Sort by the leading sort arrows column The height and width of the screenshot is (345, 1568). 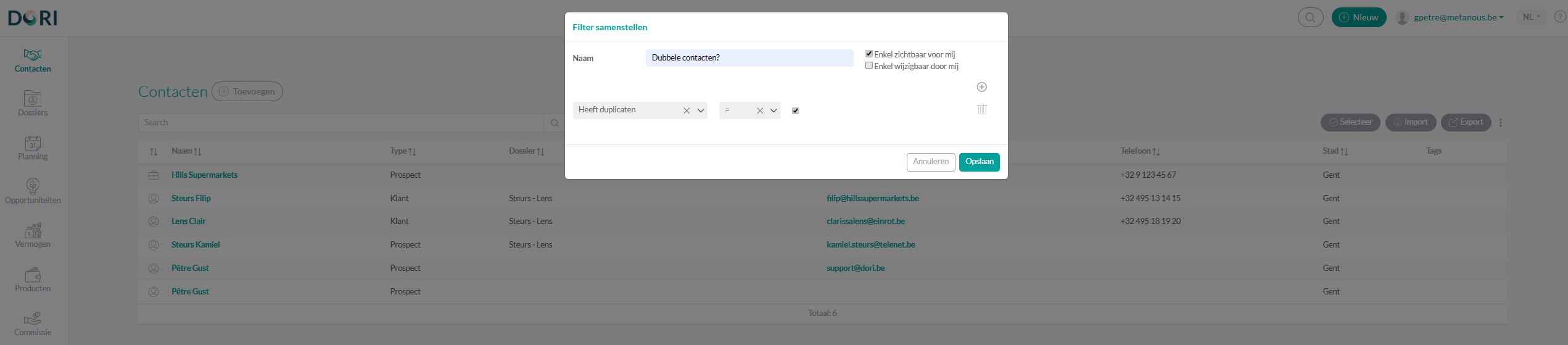tap(154, 152)
